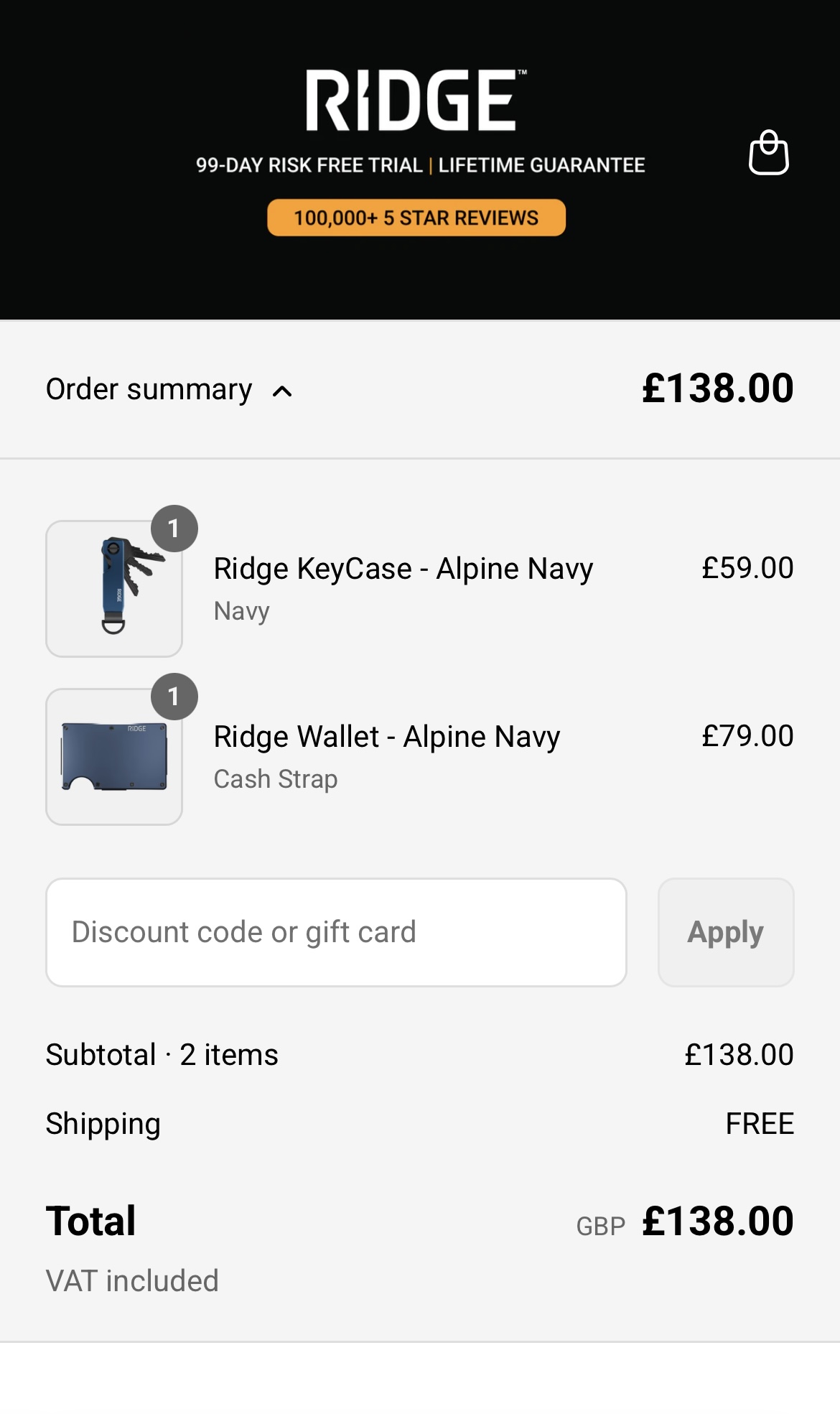
Task: Apply the discount code
Action: (726, 932)
